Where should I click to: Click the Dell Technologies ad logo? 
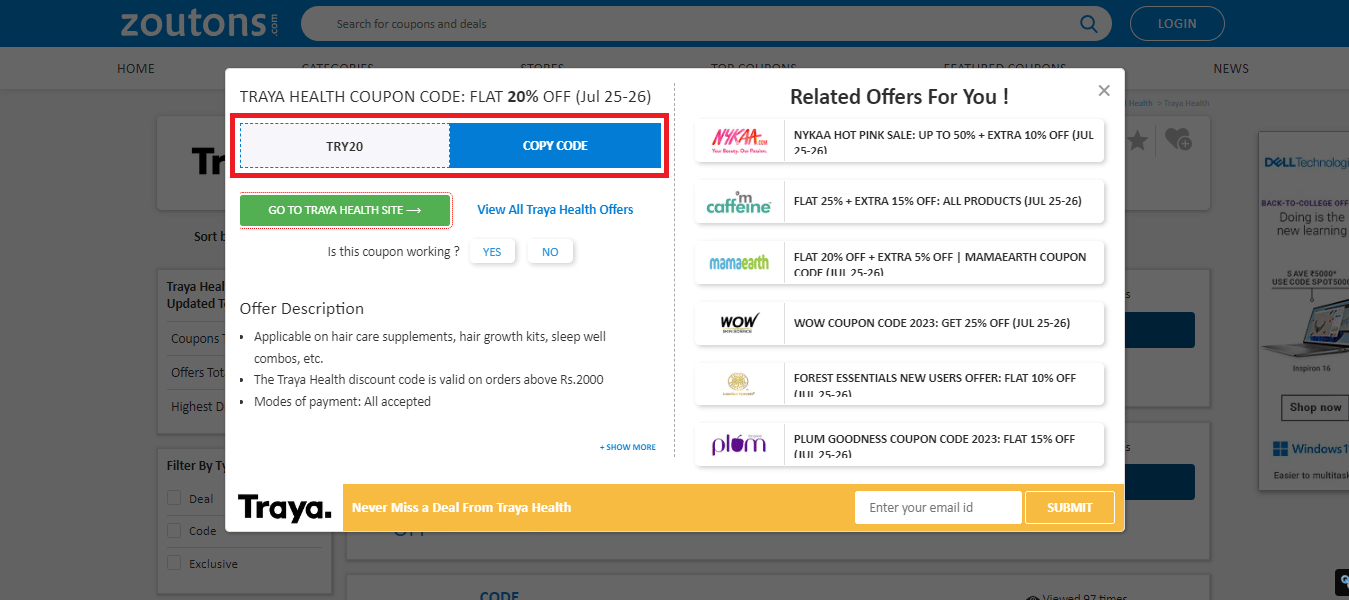1306,162
